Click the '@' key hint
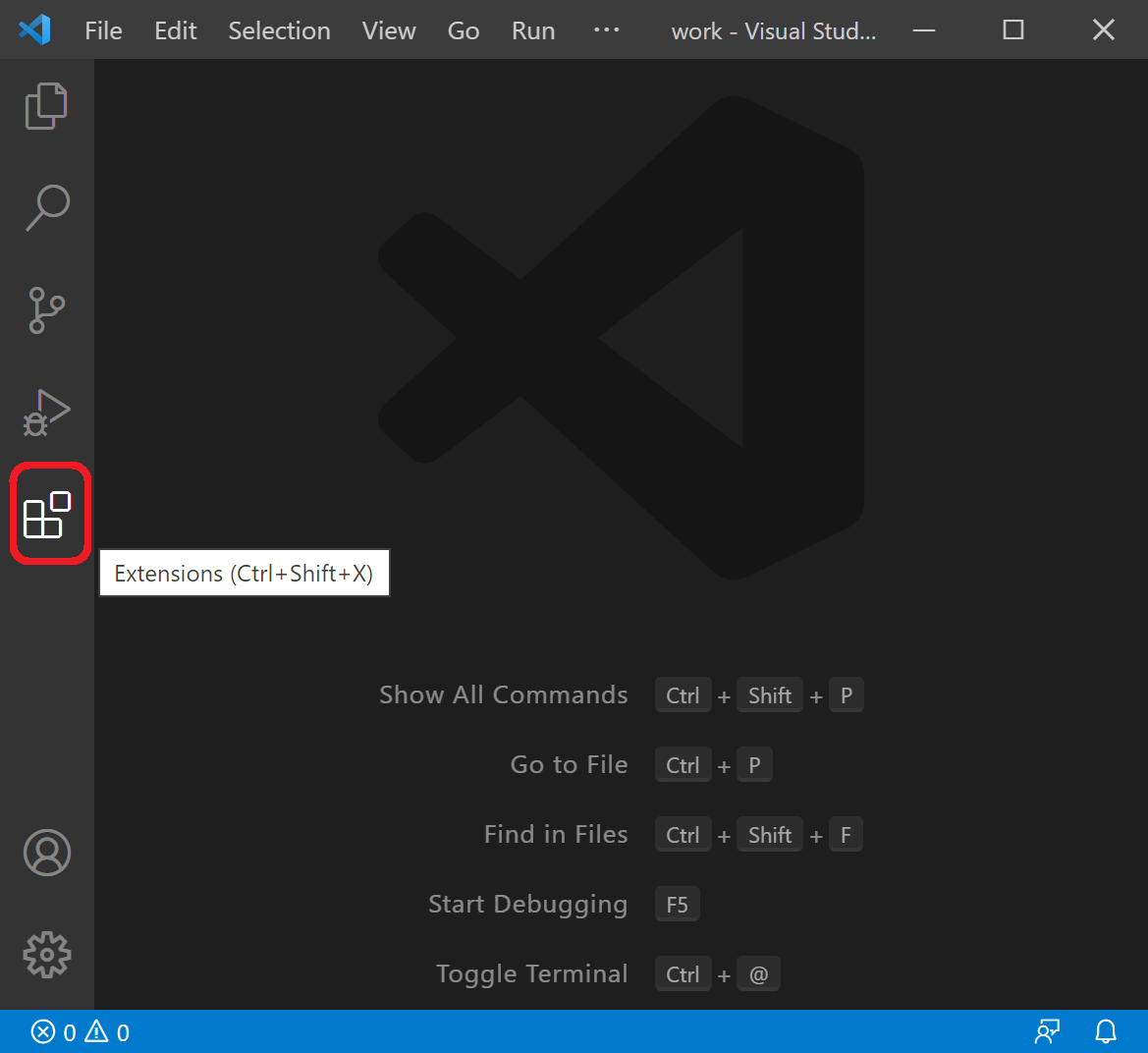This screenshot has width=1148, height=1053. point(758,973)
